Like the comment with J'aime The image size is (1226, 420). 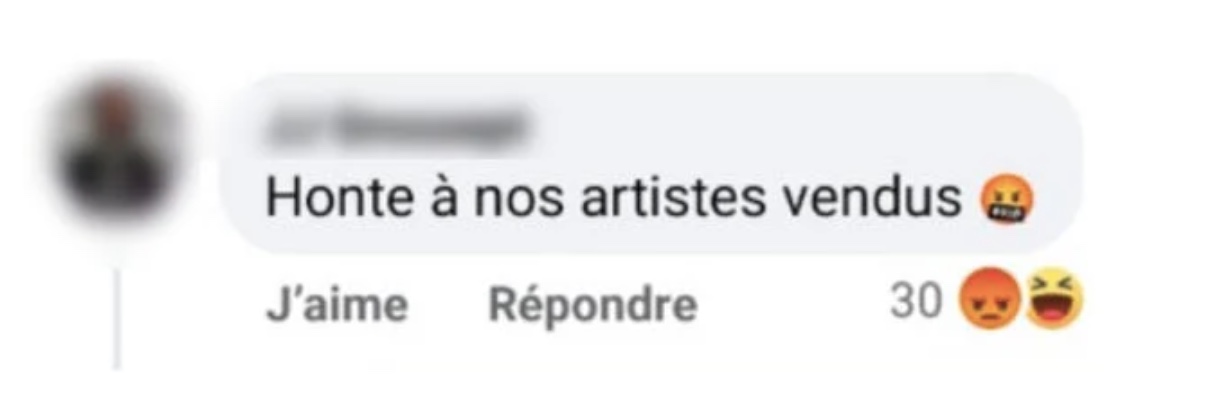(337, 304)
